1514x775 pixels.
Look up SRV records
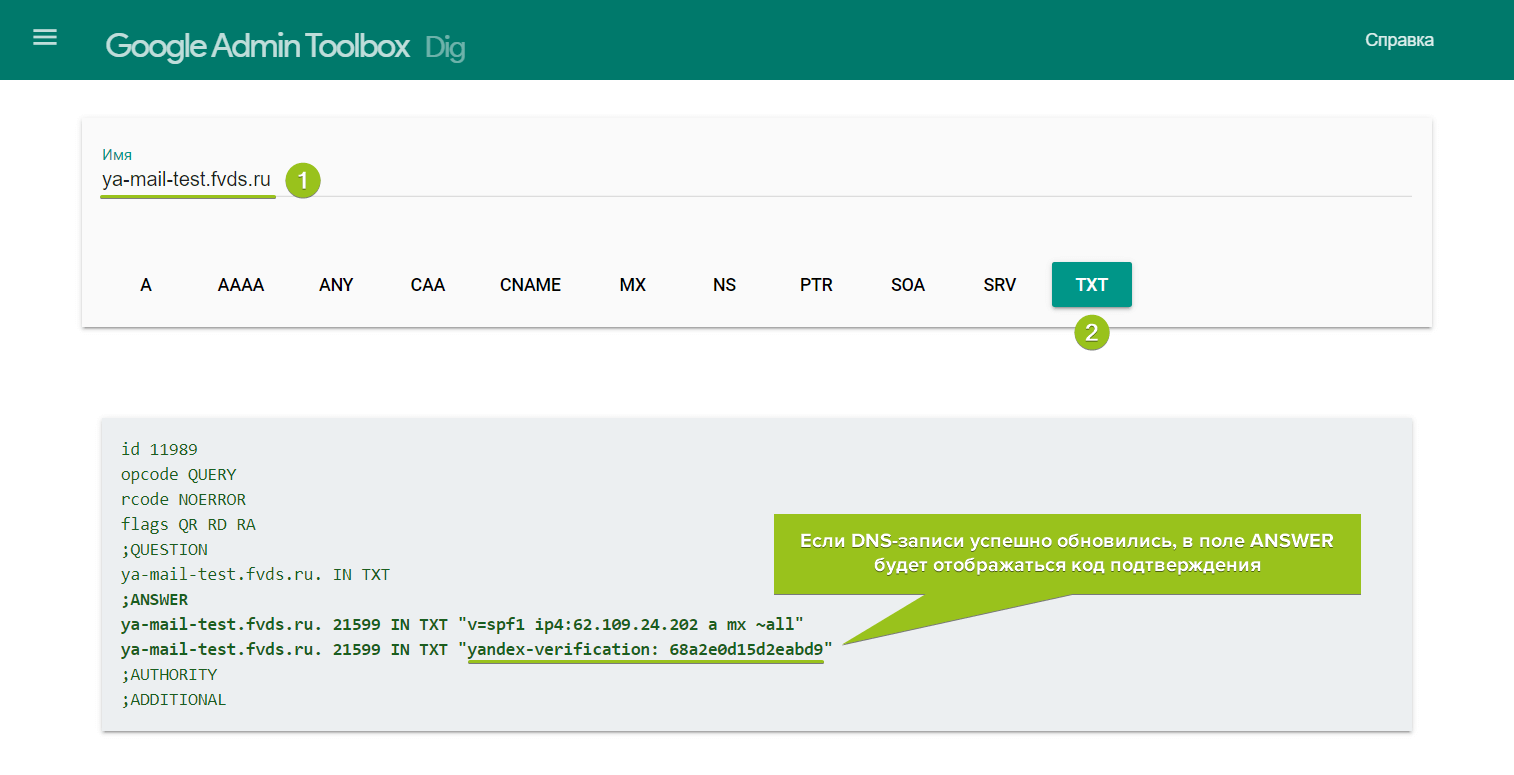(1000, 285)
